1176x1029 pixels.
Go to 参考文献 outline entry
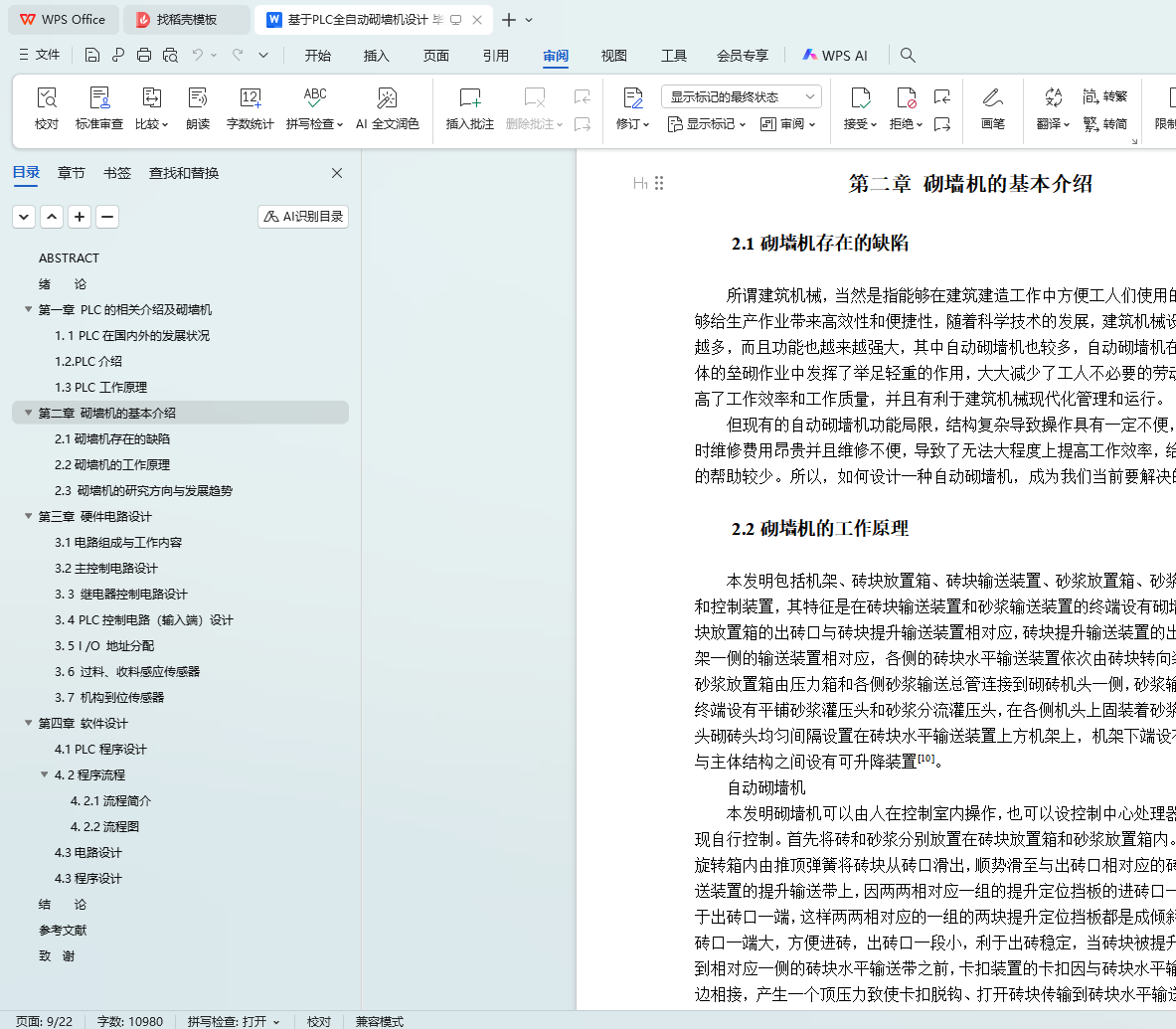tap(63, 930)
